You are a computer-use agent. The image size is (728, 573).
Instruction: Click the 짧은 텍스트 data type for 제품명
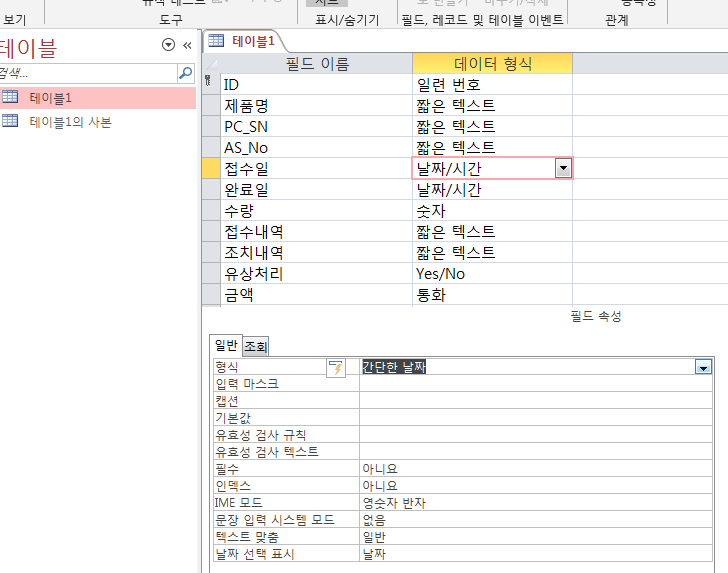[493, 105]
